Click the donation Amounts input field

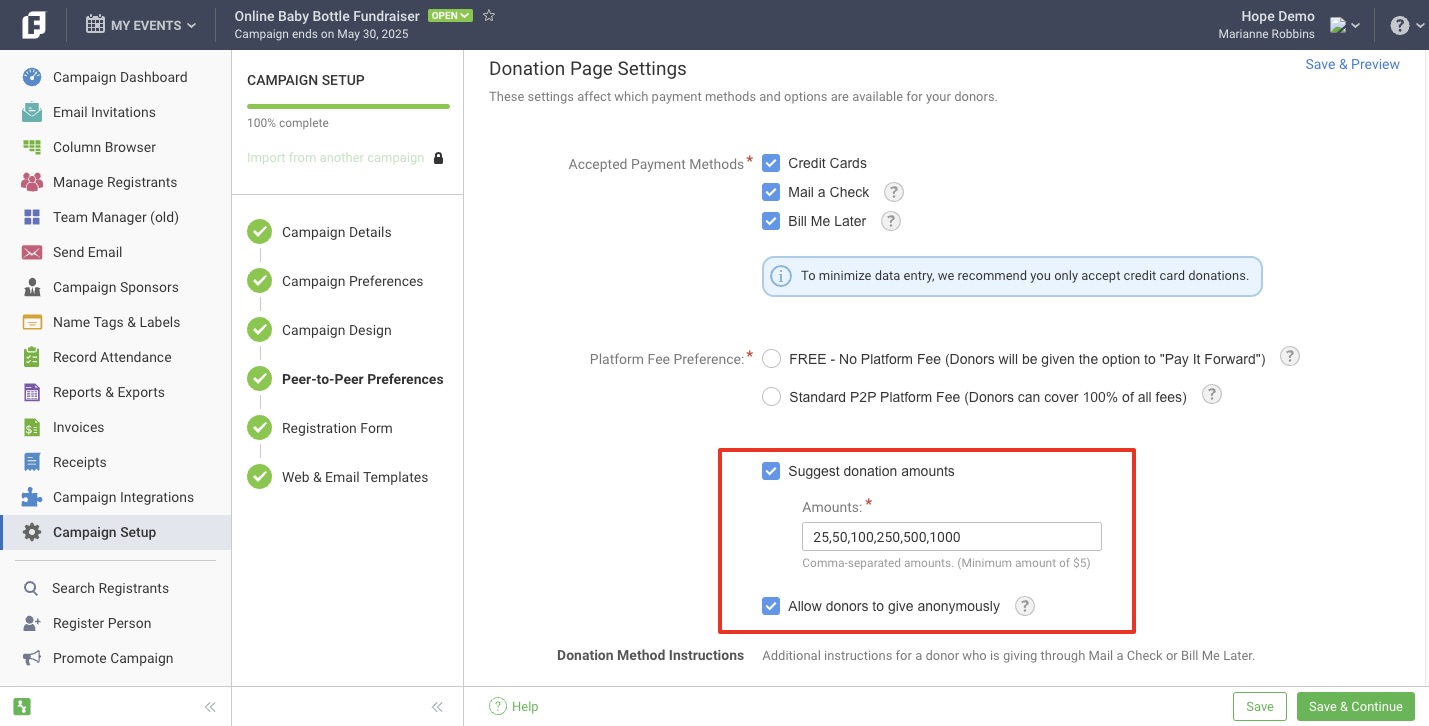[951, 537]
